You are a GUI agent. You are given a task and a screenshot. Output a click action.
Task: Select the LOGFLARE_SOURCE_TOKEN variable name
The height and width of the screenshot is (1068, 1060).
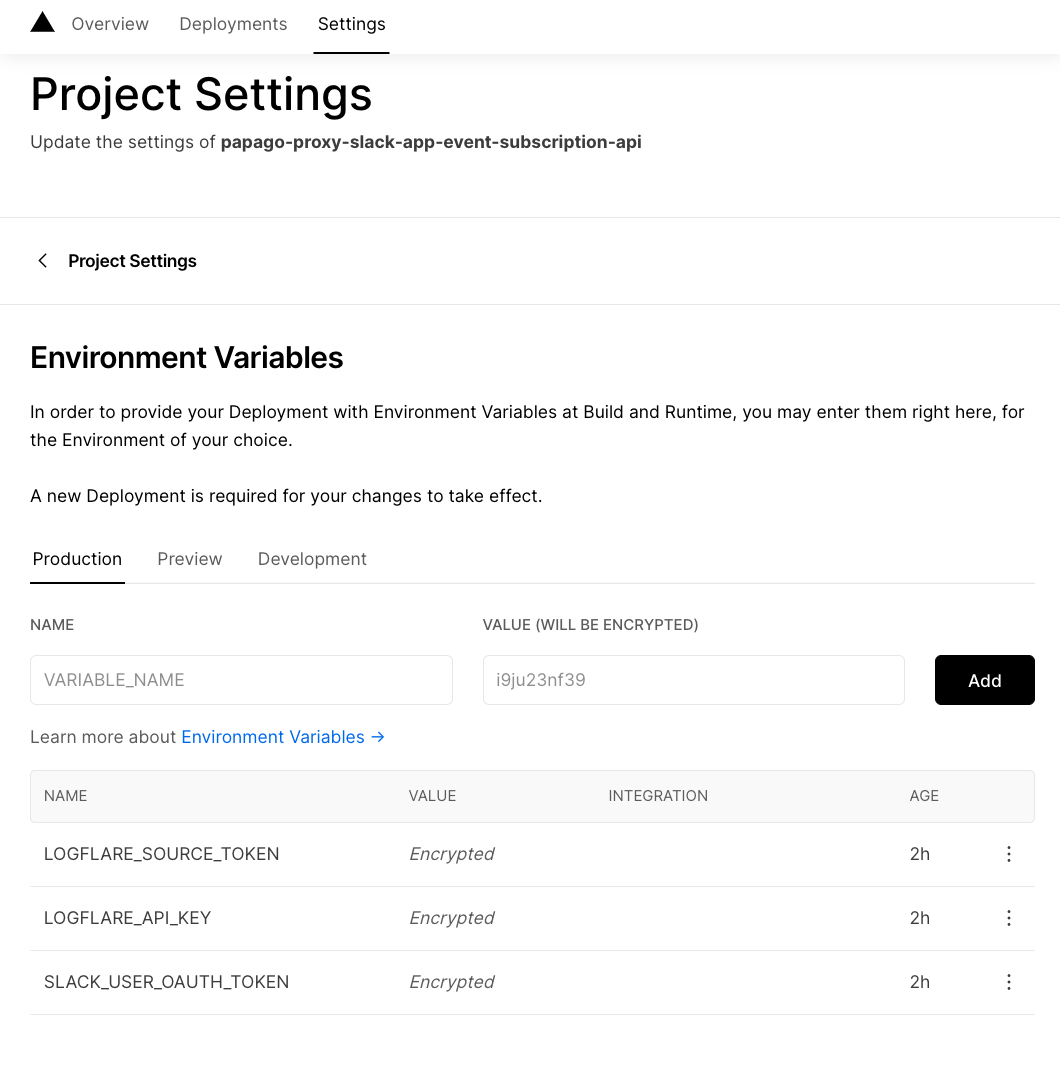click(162, 854)
